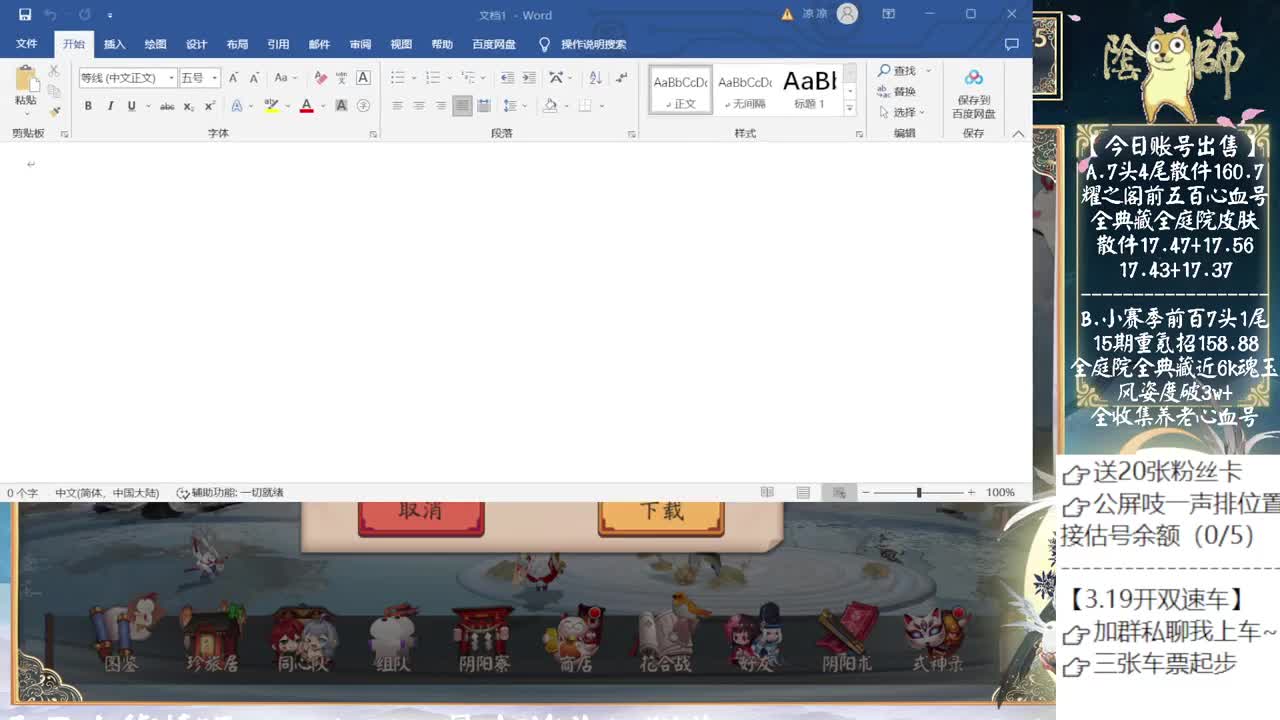Center the paragraph text

coord(419,106)
